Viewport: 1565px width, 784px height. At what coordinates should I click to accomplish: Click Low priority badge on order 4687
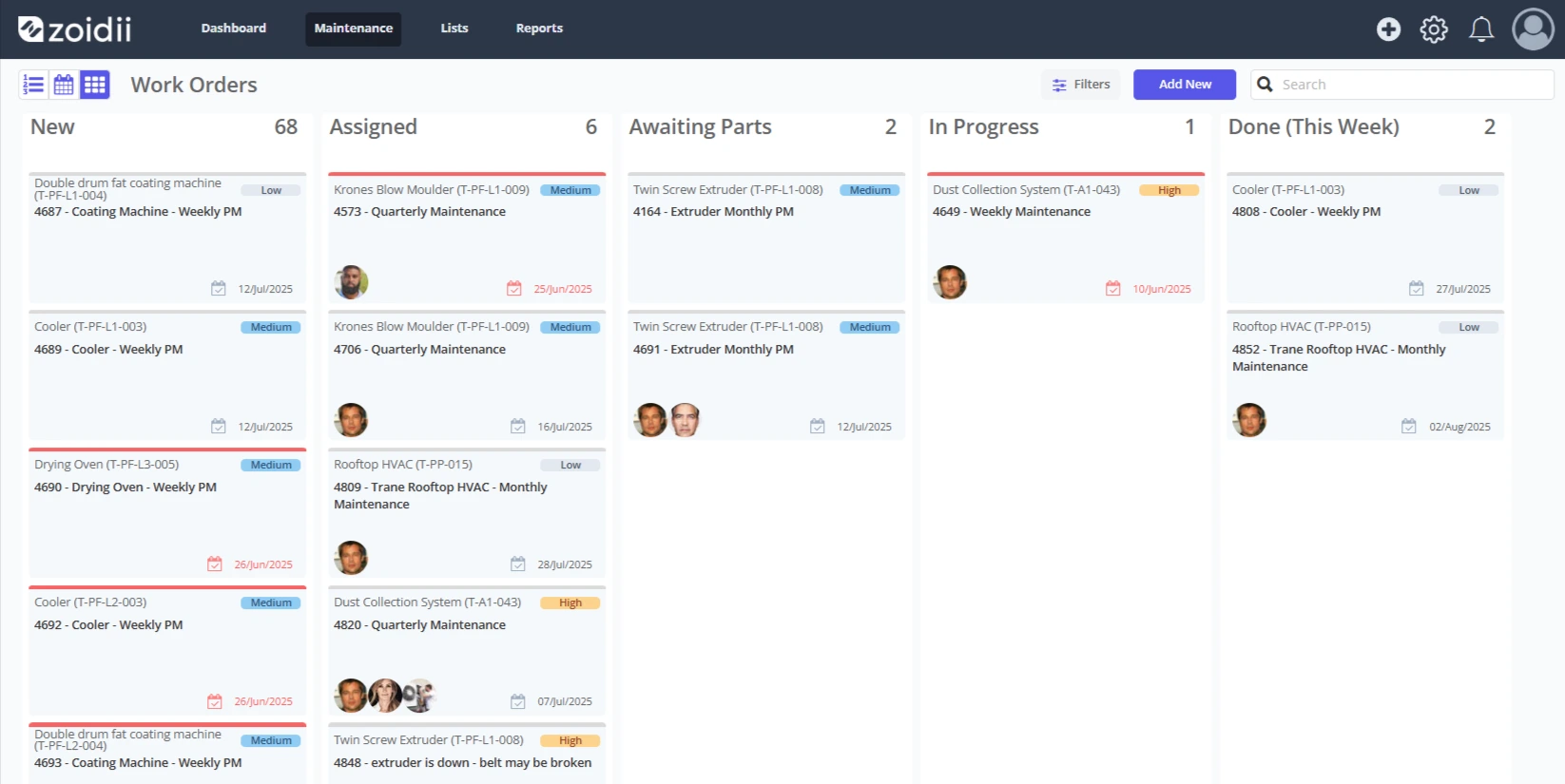pyautogui.click(x=271, y=190)
